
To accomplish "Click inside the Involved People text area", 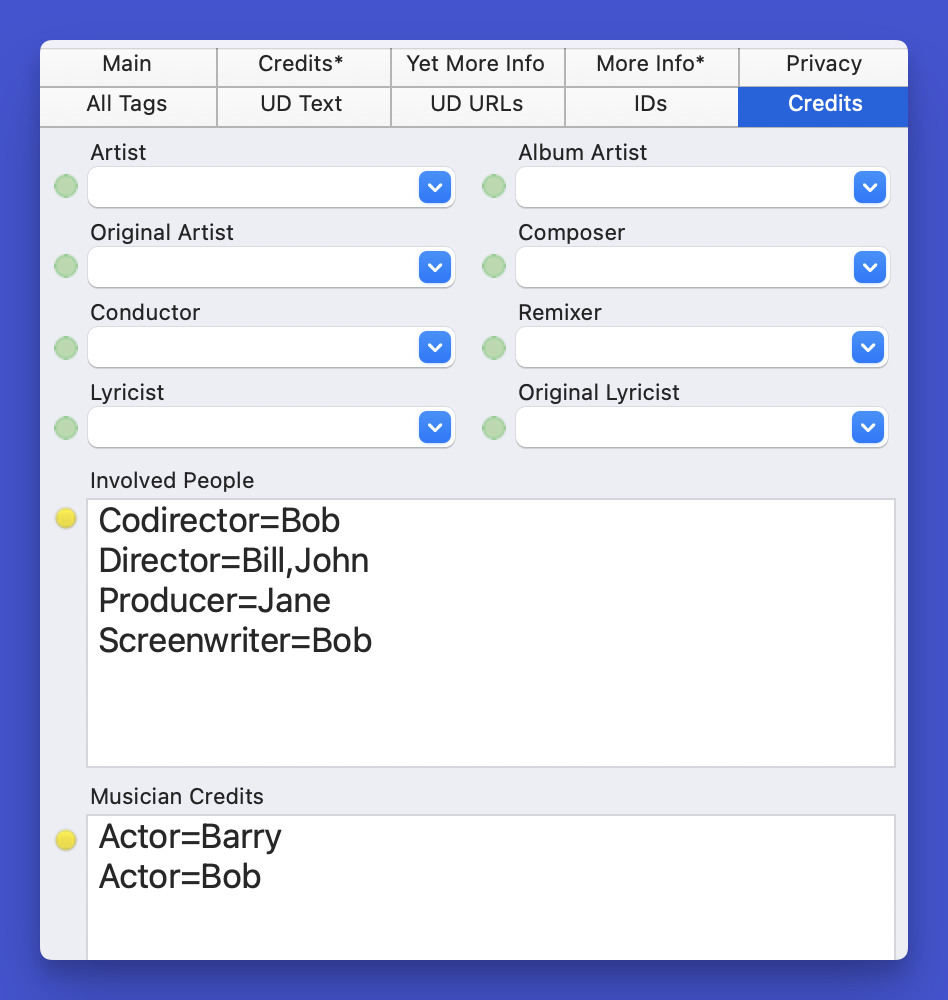I will [490, 700].
